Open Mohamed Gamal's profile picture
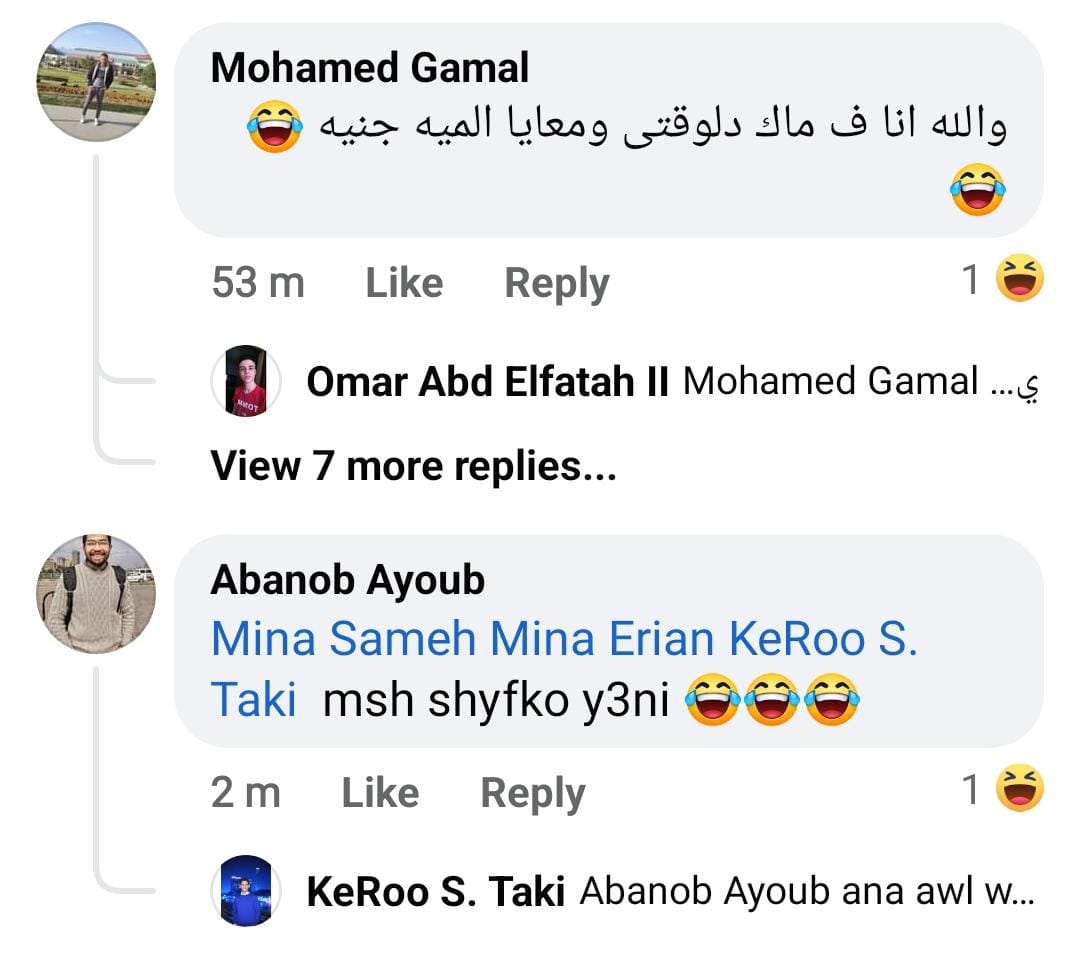1080x955 pixels. coord(96,81)
